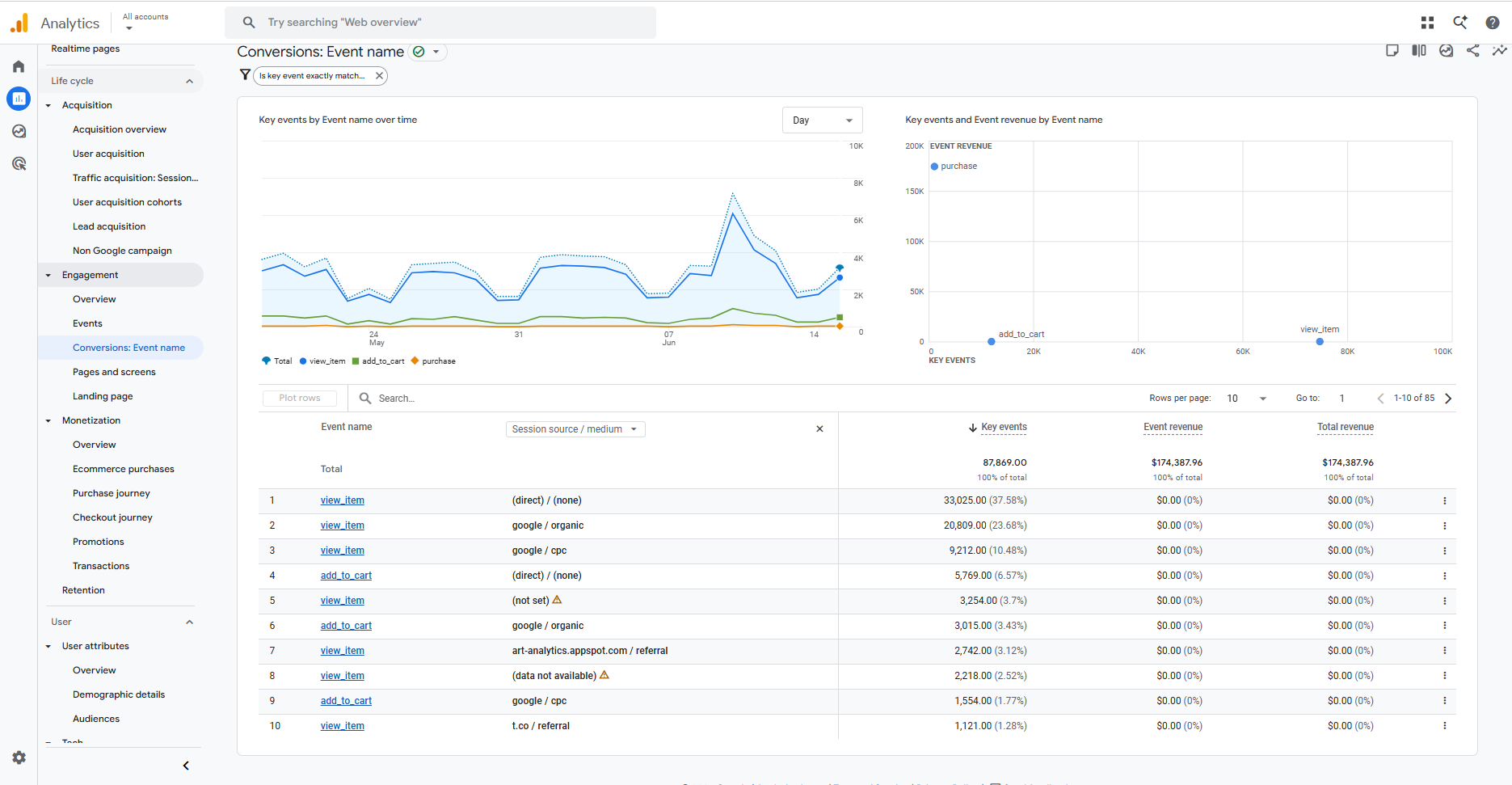This screenshot has width=1512, height=785.
Task: Open the report title dropdown arrow
Action: [x=436, y=52]
